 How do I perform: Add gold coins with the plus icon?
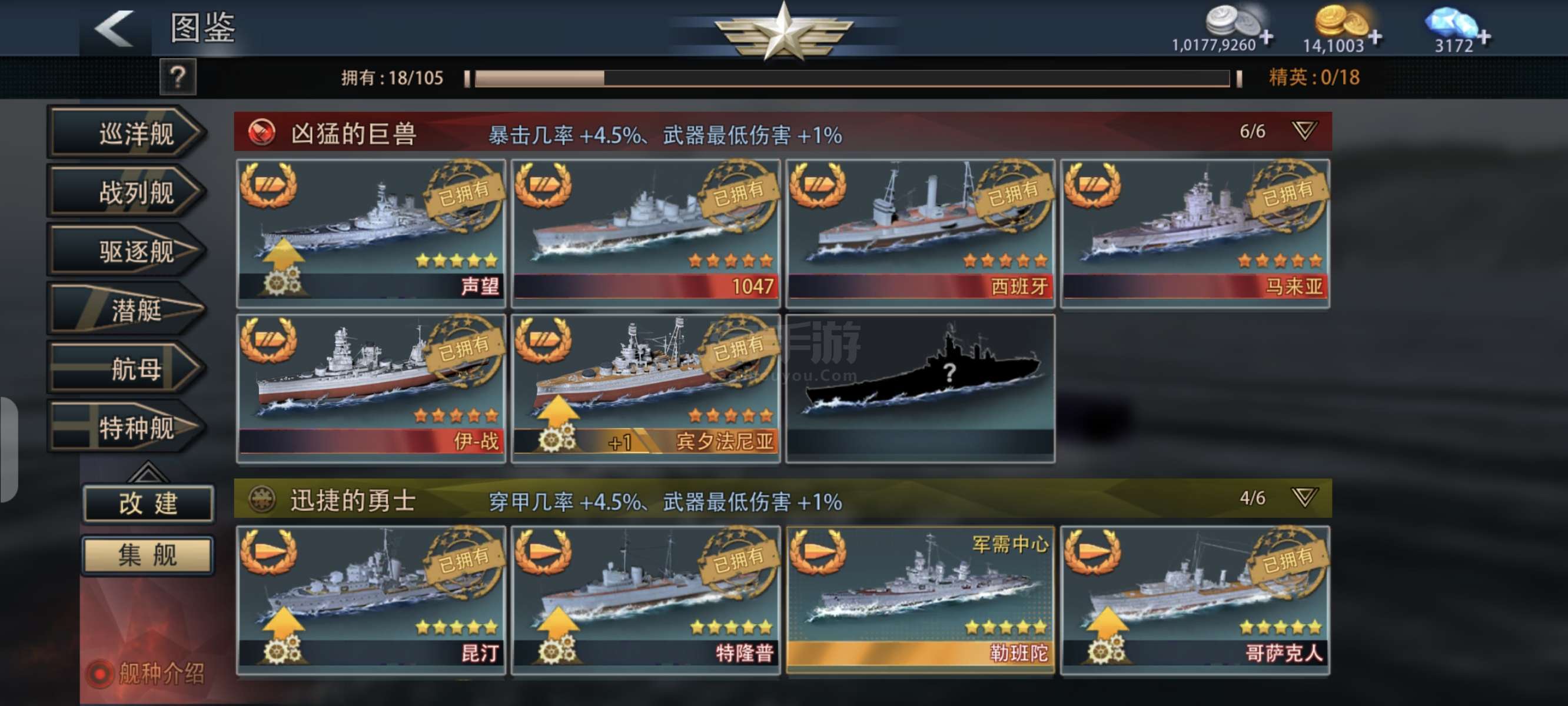tap(1374, 38)
